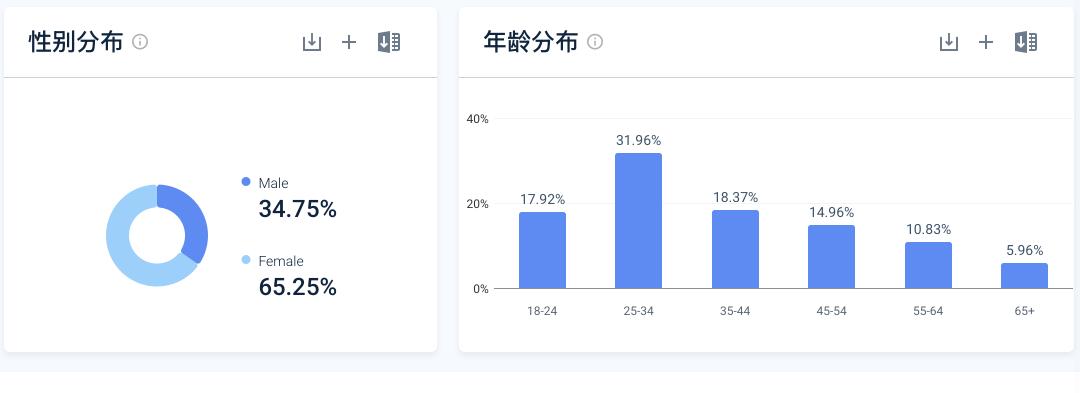Image resolution: width=1080 pixels, height=393 pixels.
Task: Download the age distribution chart
Action: click(x=949, y=42)
